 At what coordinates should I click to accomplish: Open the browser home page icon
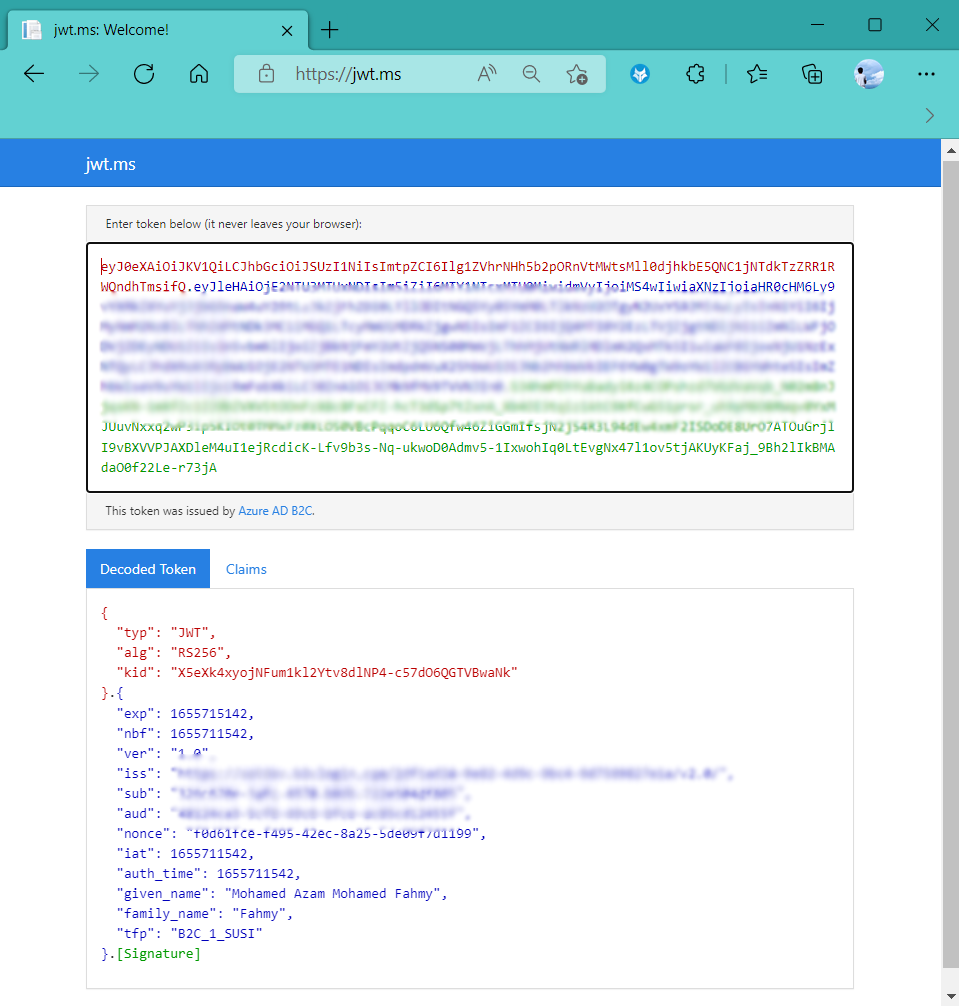pyautogui.click(x=199, y=74)
